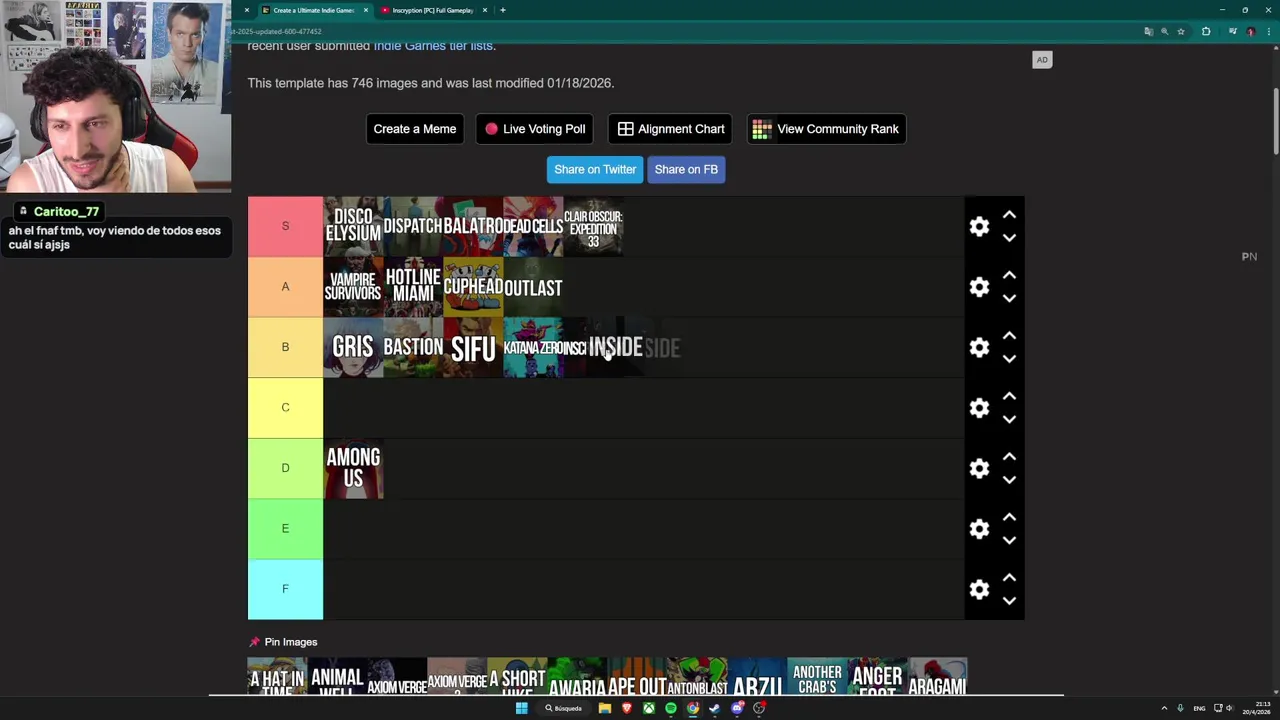Select the Gris tile in B tier

(353, 347)
